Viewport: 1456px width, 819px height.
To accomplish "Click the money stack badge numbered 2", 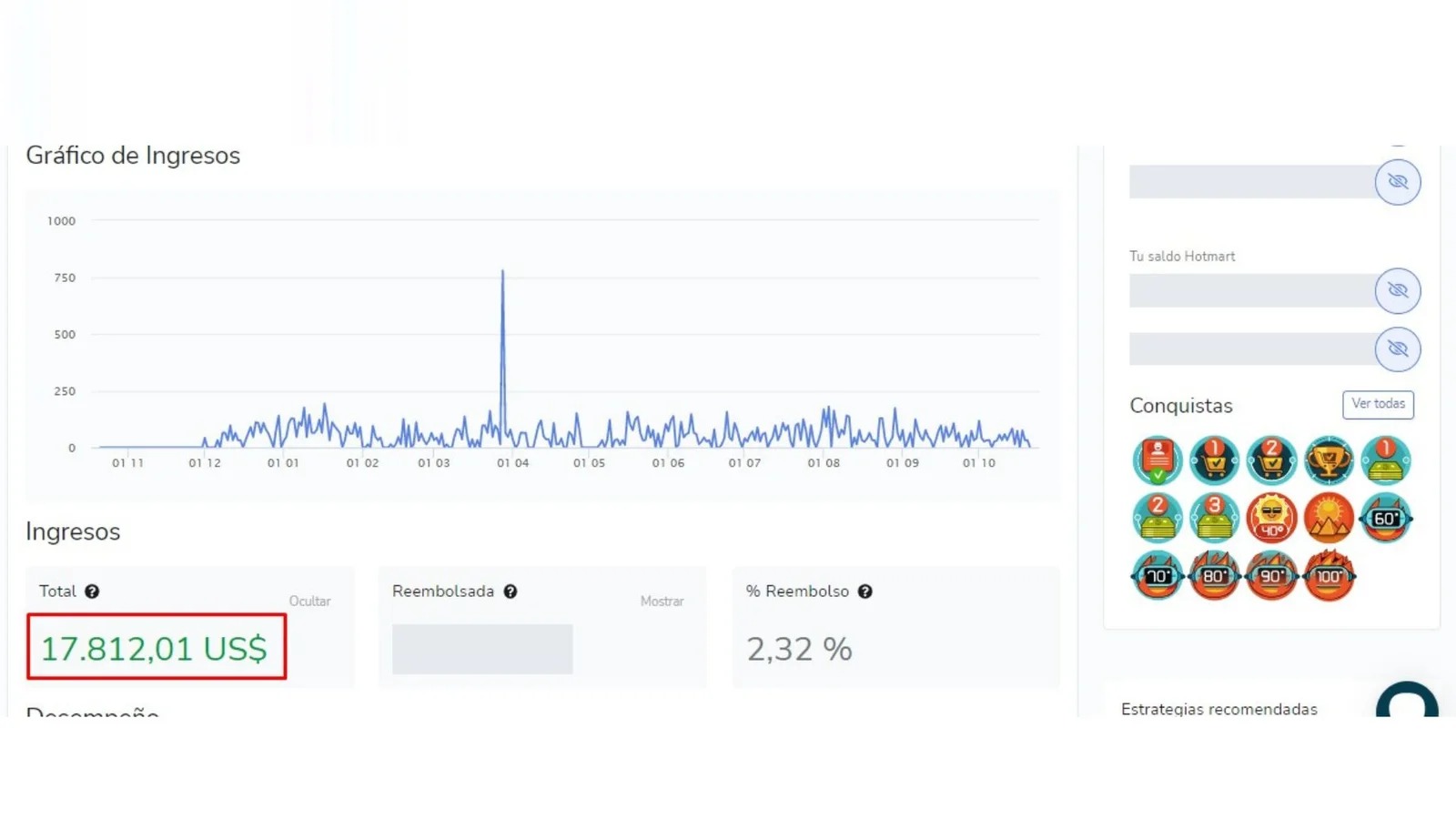I will point(1158,518).
